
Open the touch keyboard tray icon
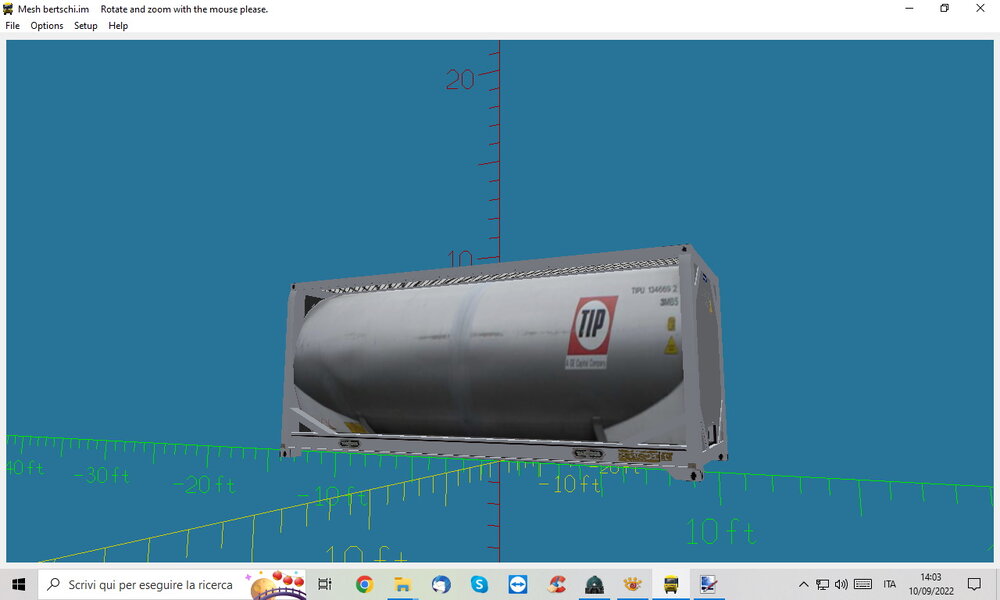pyautogui.click(x=863, y=584)
